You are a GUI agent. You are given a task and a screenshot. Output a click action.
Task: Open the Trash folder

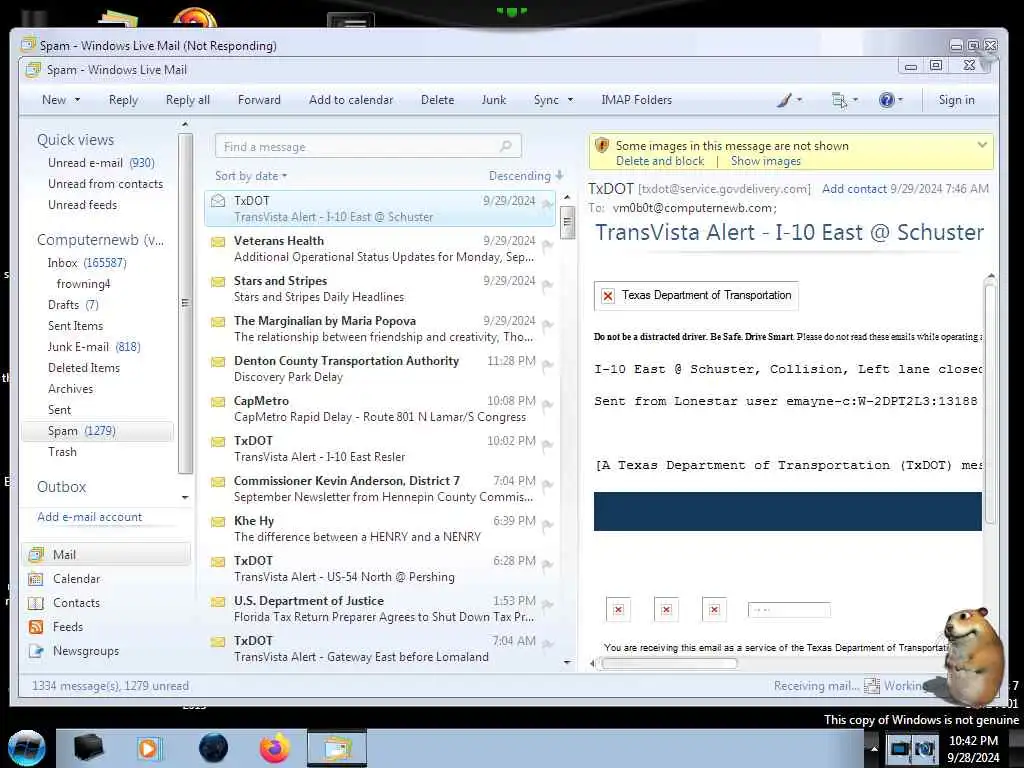click(x=62, y=452)
